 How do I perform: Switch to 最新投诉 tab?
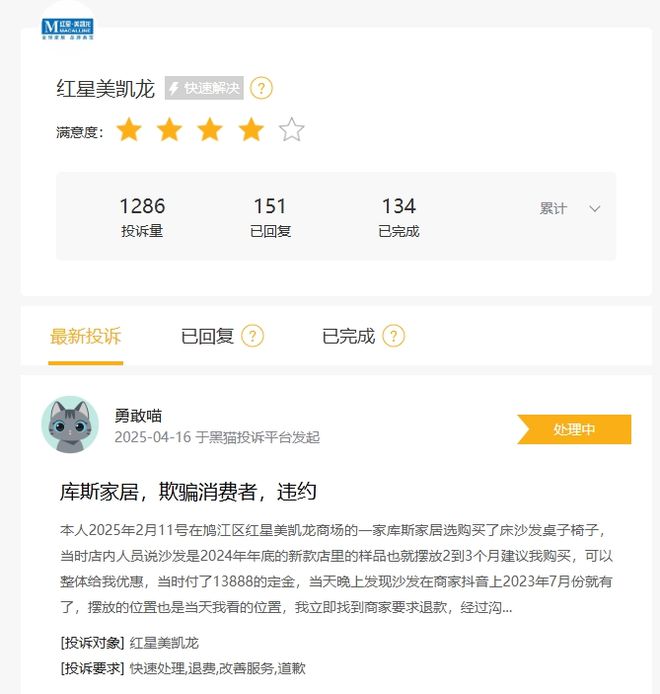pos(85,336)
